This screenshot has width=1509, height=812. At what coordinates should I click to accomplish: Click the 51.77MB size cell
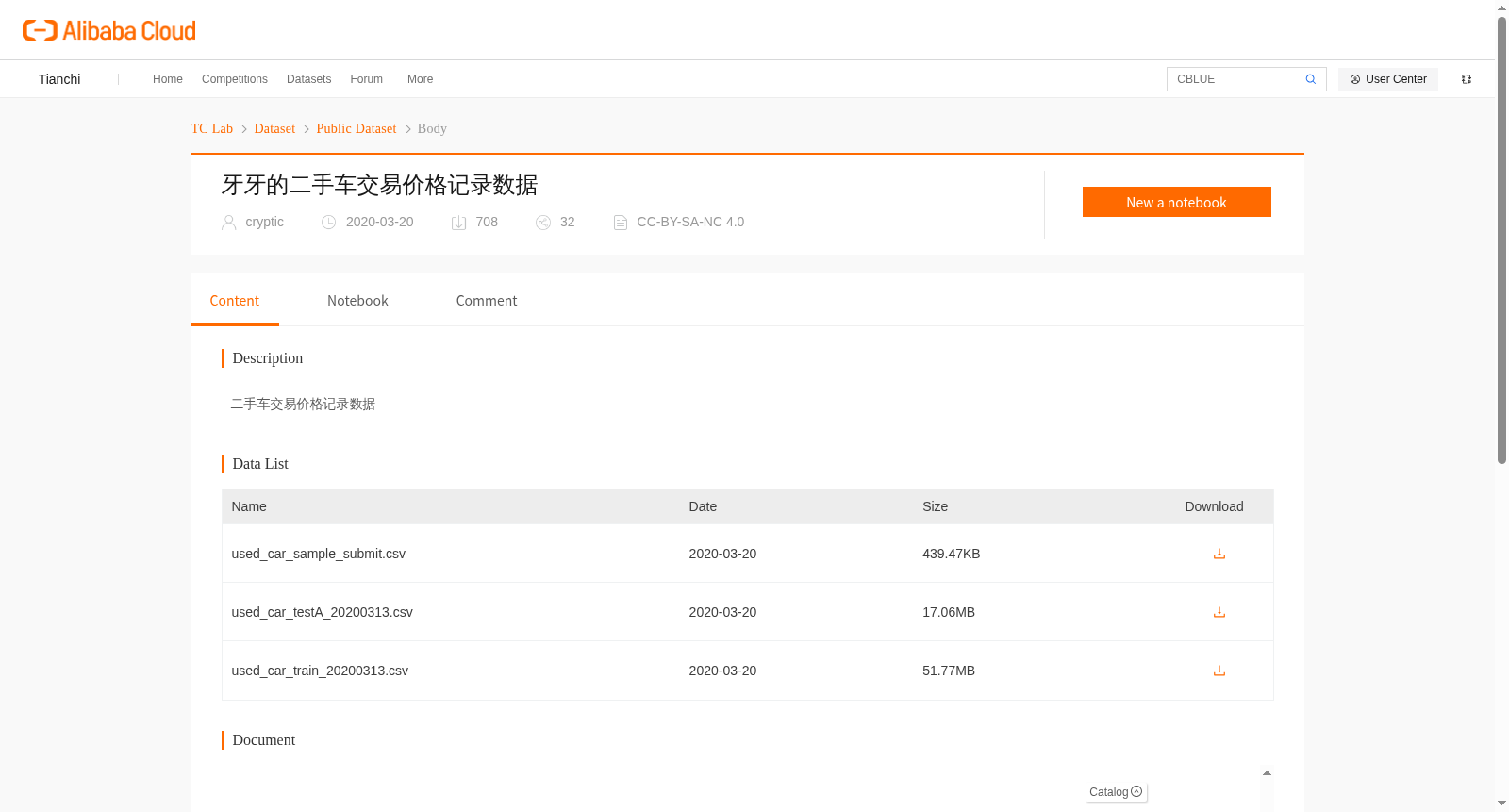point(949,671)
